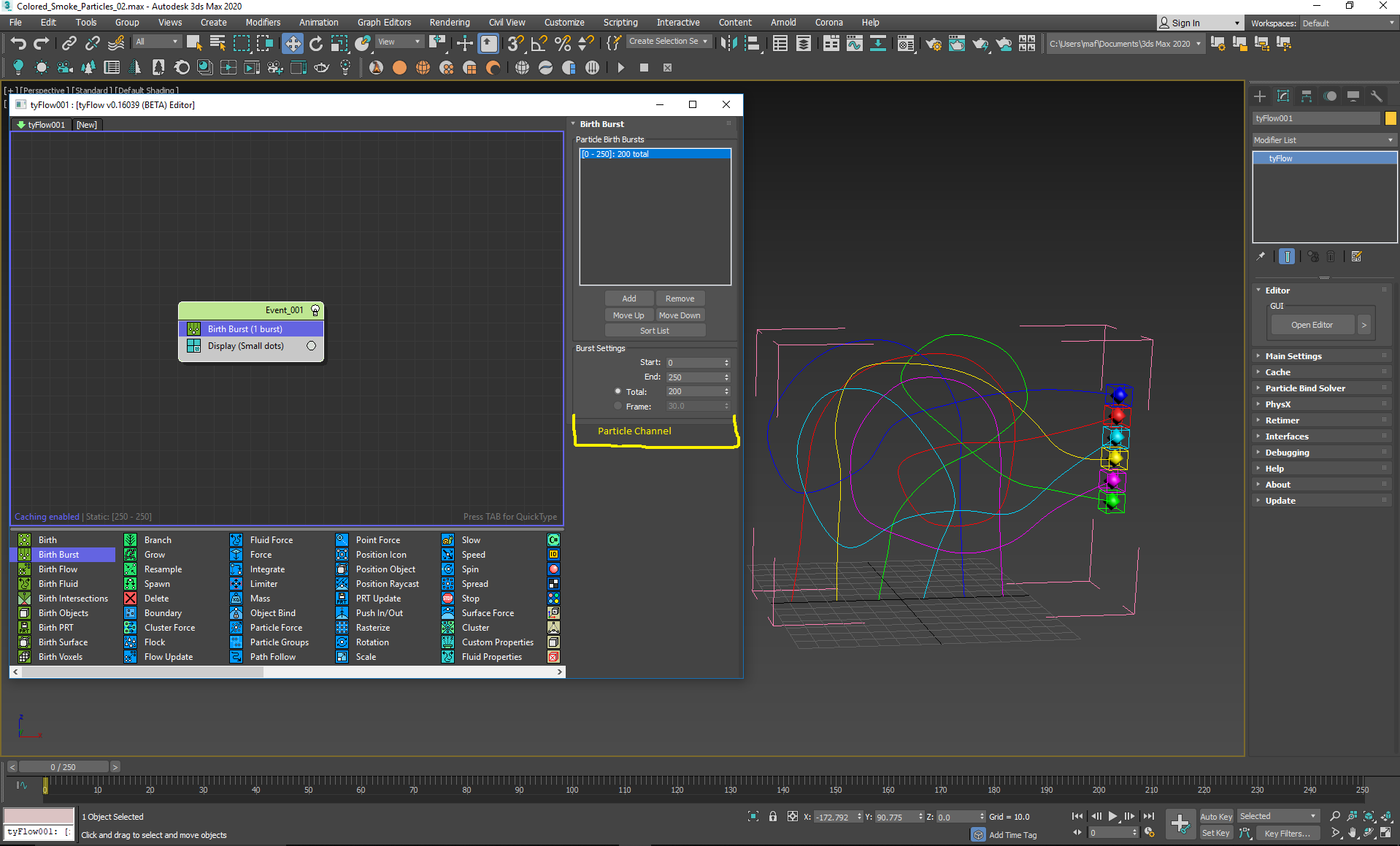Click the Remove burst button
Image resolution: width=1400 pixels, height=846 pixels.
tap(680, 299)
